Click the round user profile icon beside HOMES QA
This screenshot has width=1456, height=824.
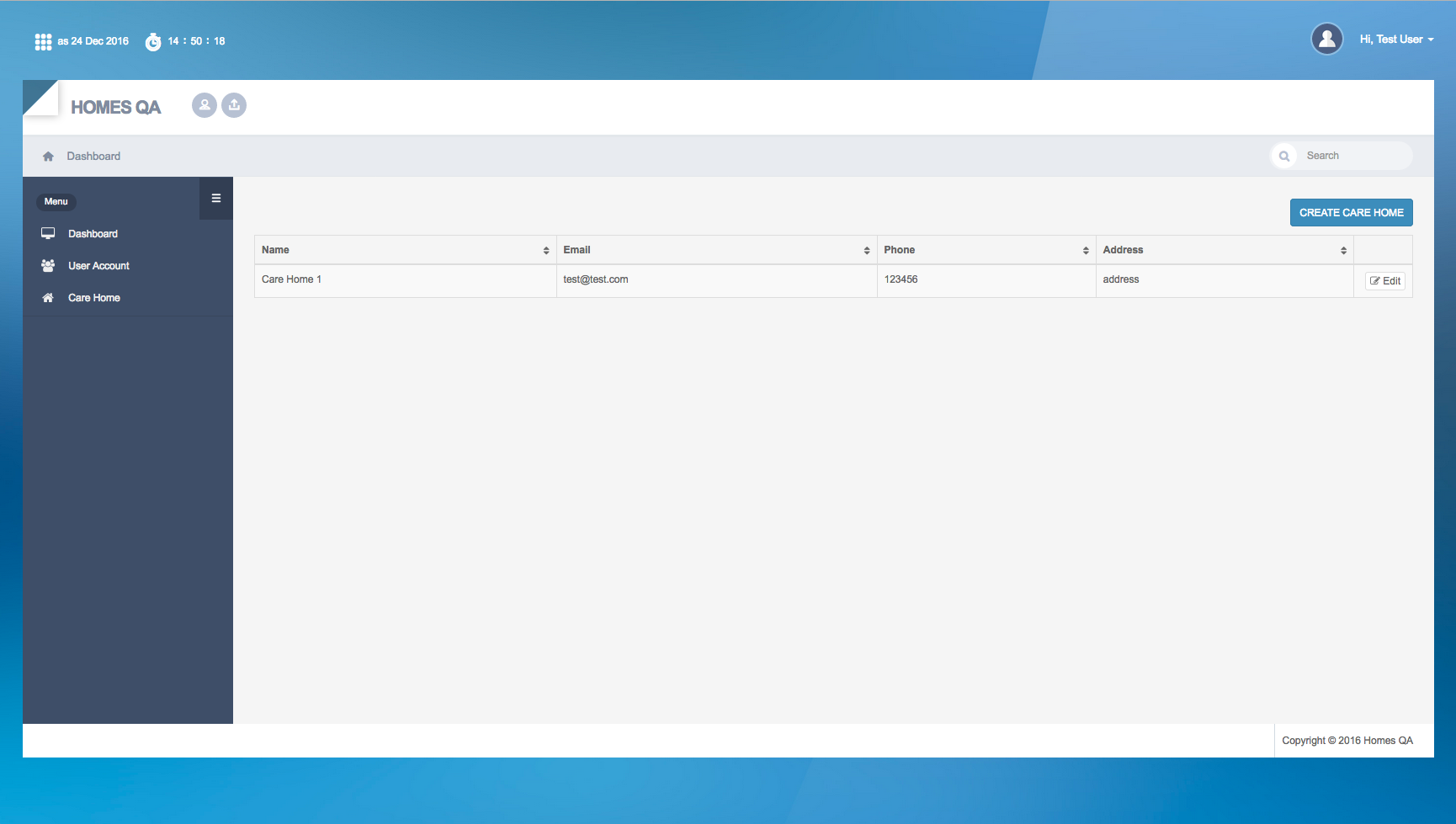205,105
